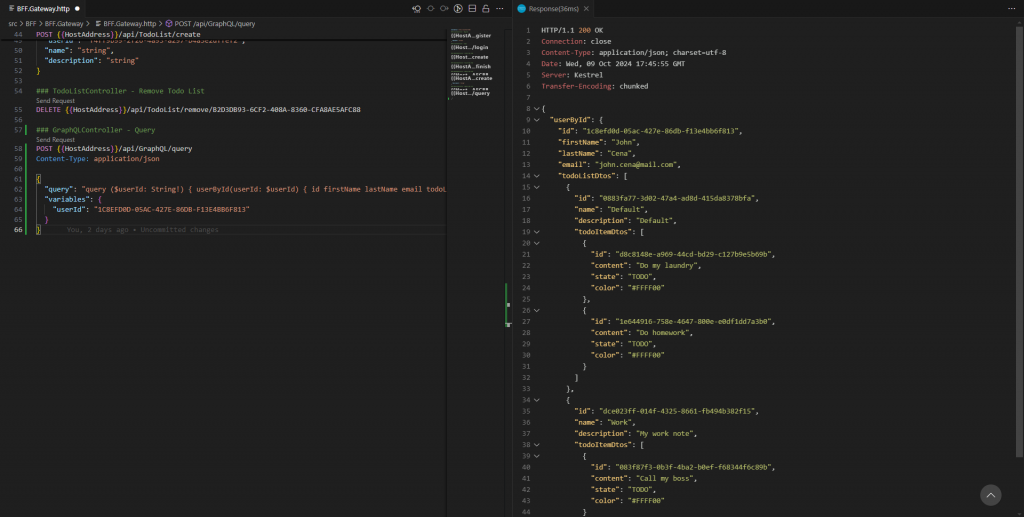Click git blame 'You, 2 days ago' annotation
This screenshot has height=517, width=1024.
tap(142, 230)
